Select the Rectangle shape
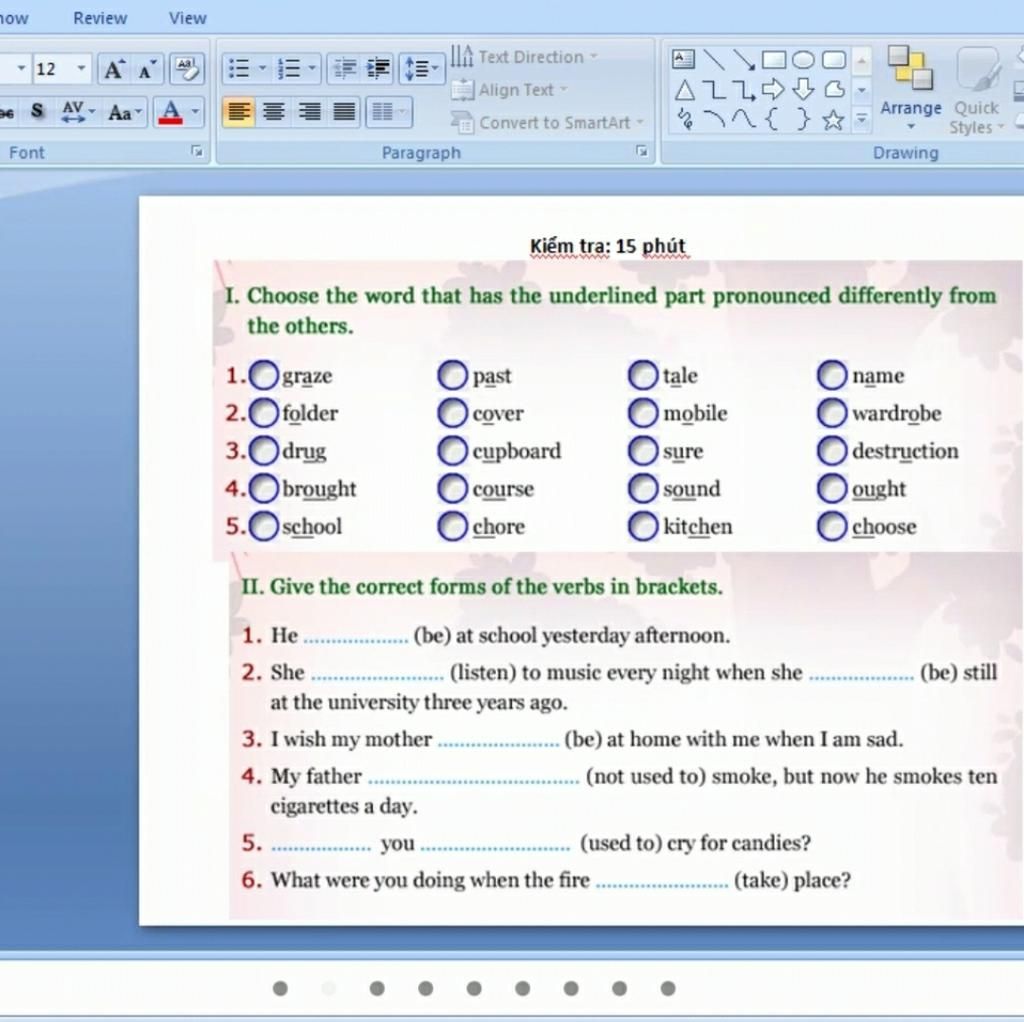The image size is (1024, 1022). [x=774, y=59]
